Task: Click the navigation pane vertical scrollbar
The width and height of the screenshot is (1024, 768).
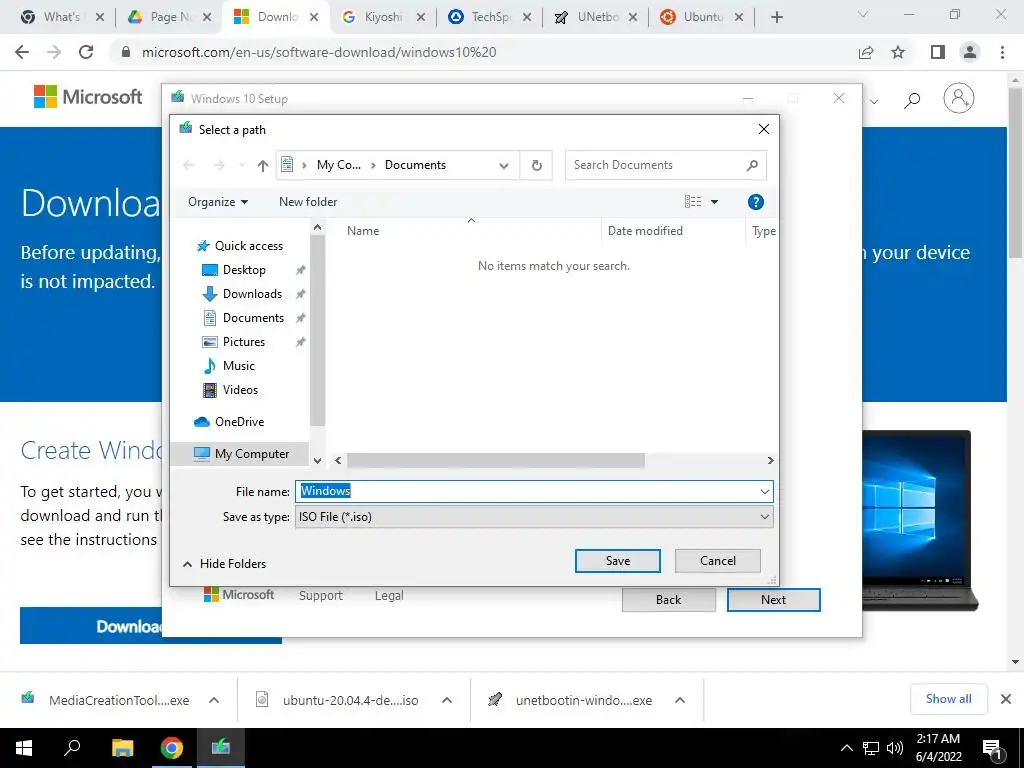Action: pos(317,330)
